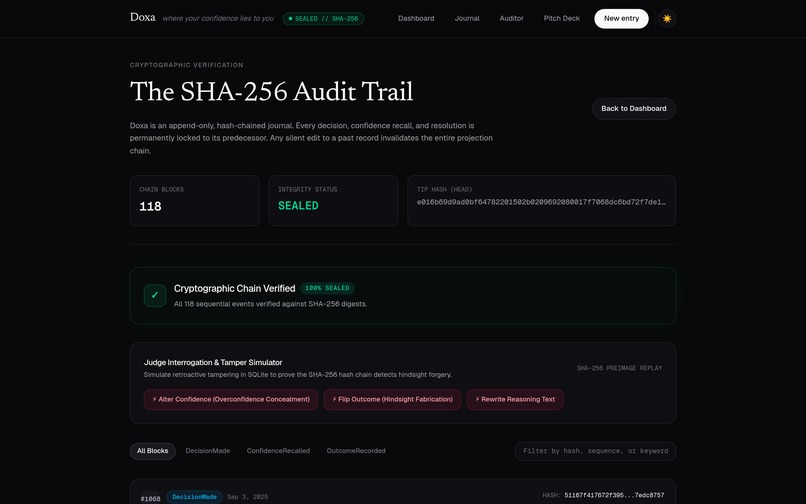Open the Pitch Deck nav item
806x504 pixels.
[561, 19]
